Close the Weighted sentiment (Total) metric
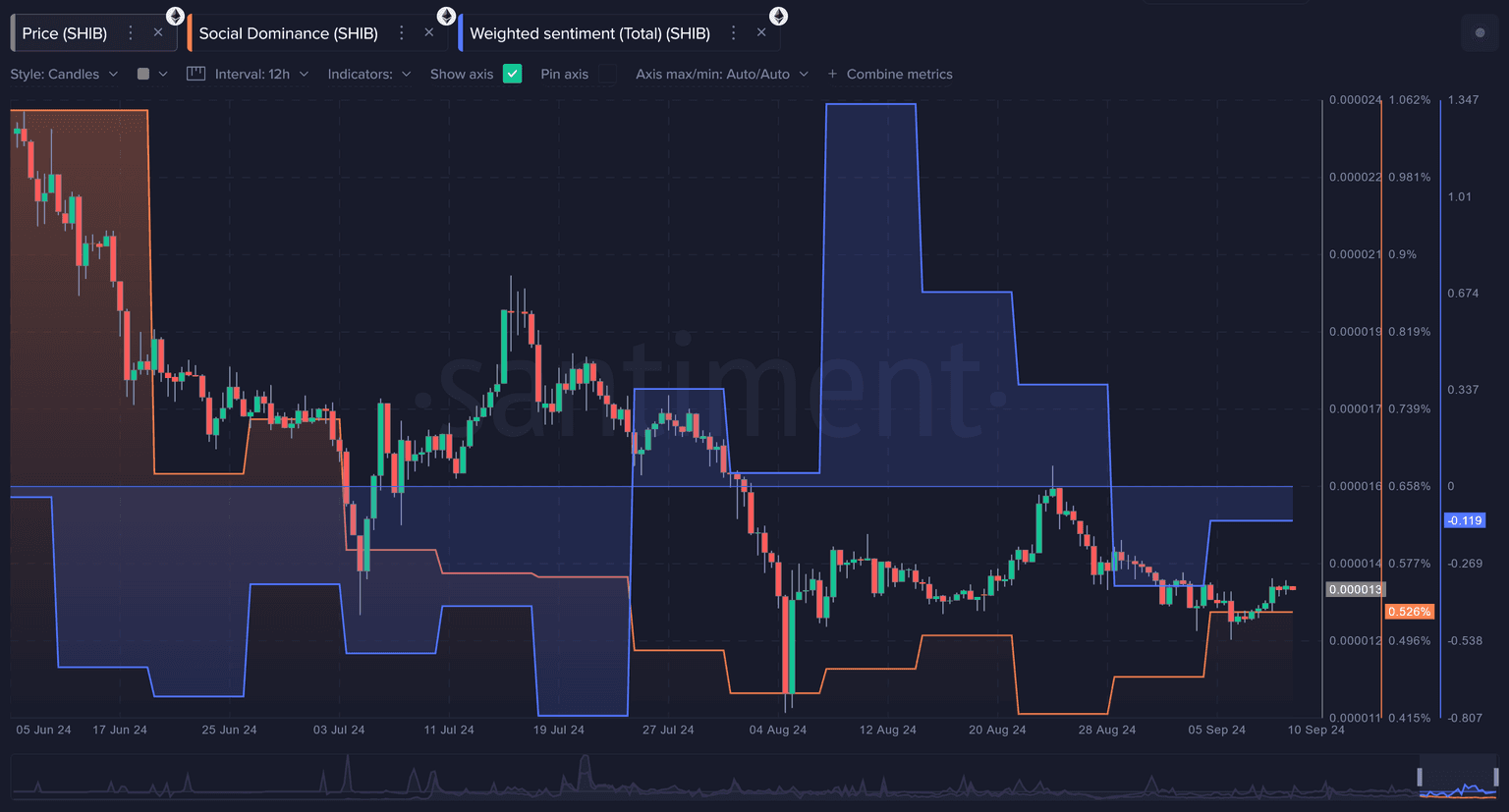 761,33
